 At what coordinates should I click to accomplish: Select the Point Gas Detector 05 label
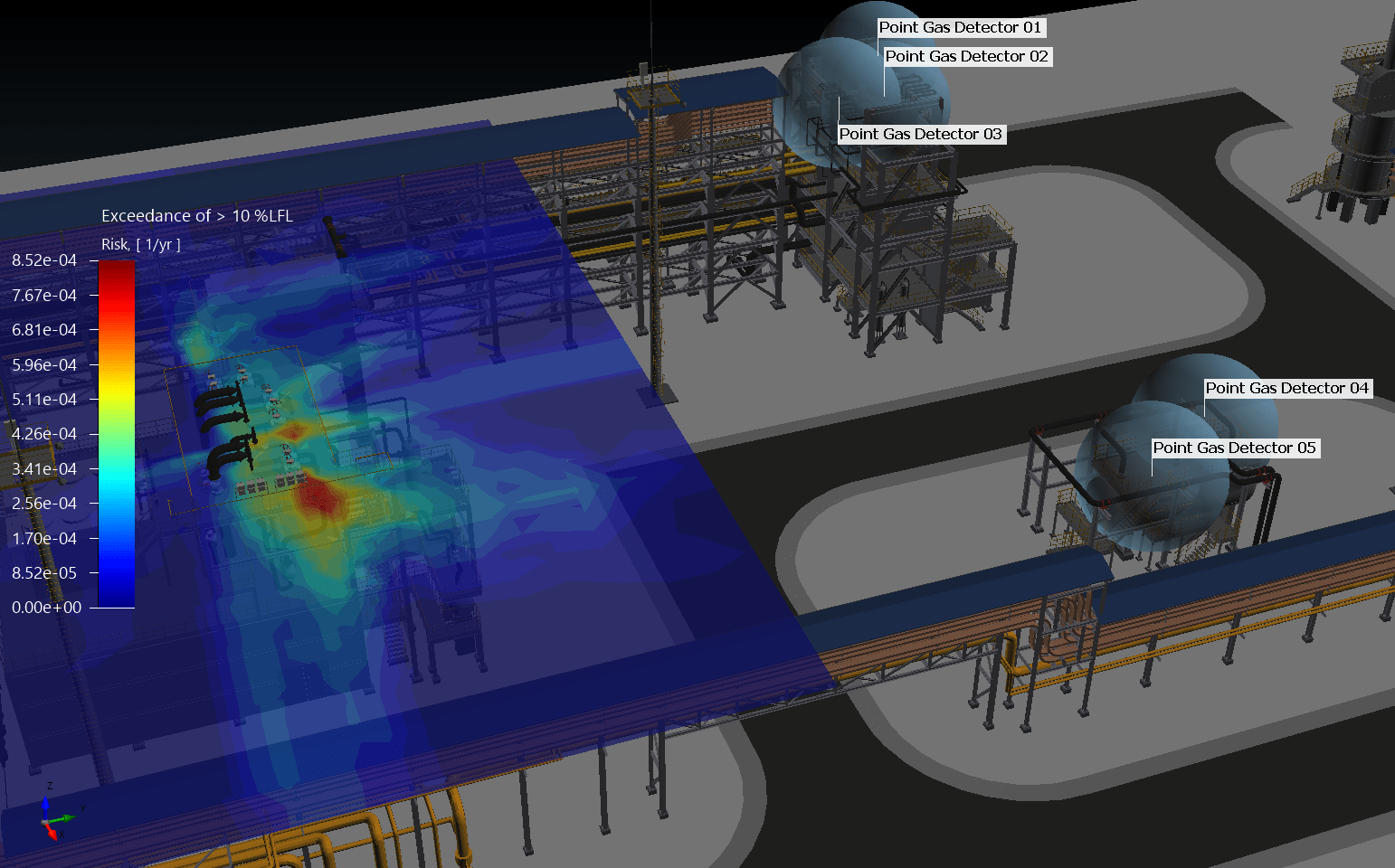(1235, 448)
